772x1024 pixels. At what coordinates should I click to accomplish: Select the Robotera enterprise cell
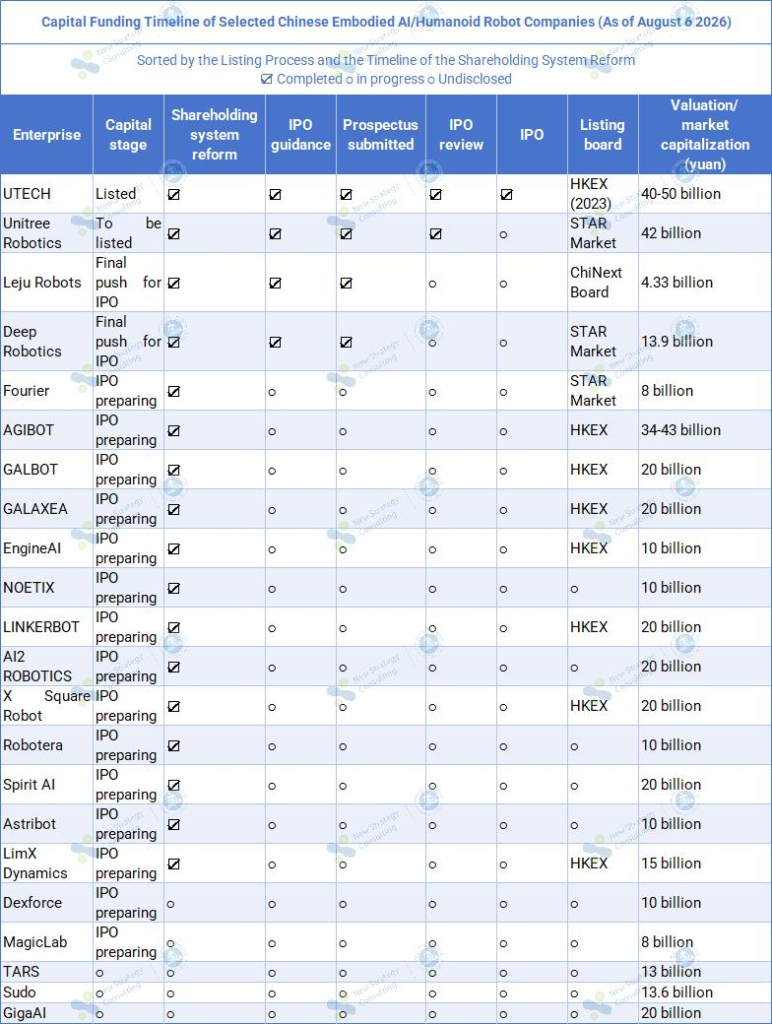point(46,745)
